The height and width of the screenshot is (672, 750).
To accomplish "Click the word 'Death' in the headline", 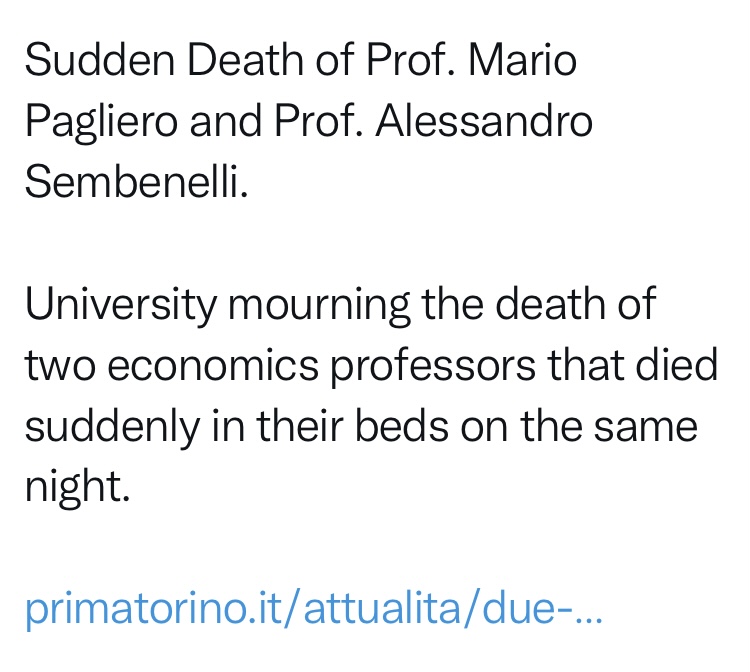I will (x=245, y=60).
